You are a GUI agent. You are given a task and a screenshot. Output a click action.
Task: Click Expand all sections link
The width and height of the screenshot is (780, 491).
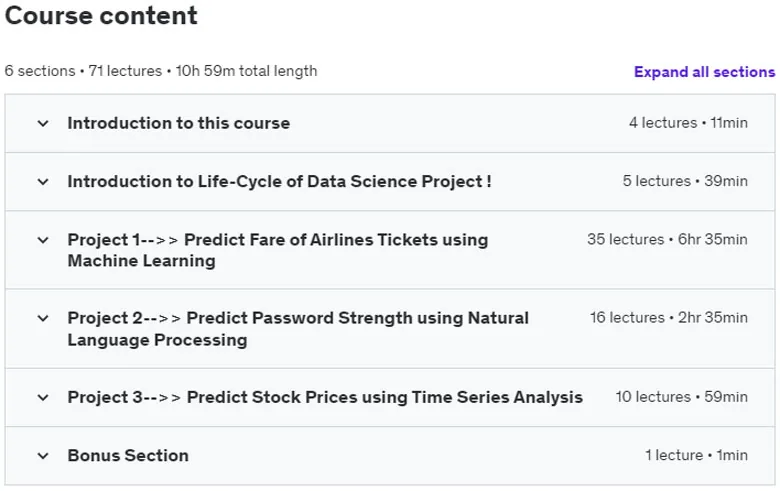(704, 72)
